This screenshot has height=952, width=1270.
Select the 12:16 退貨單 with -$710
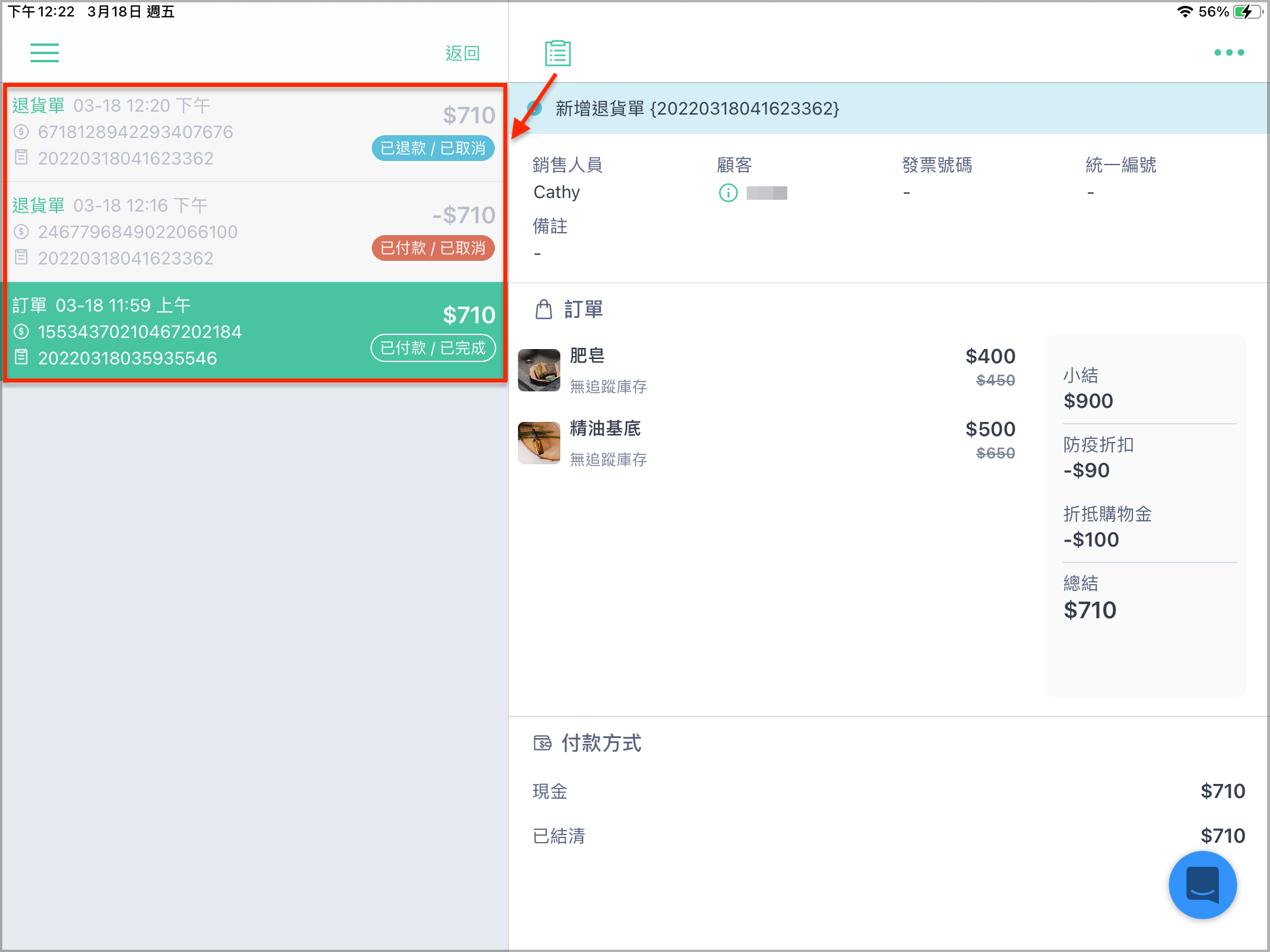[x=254, y=232]
